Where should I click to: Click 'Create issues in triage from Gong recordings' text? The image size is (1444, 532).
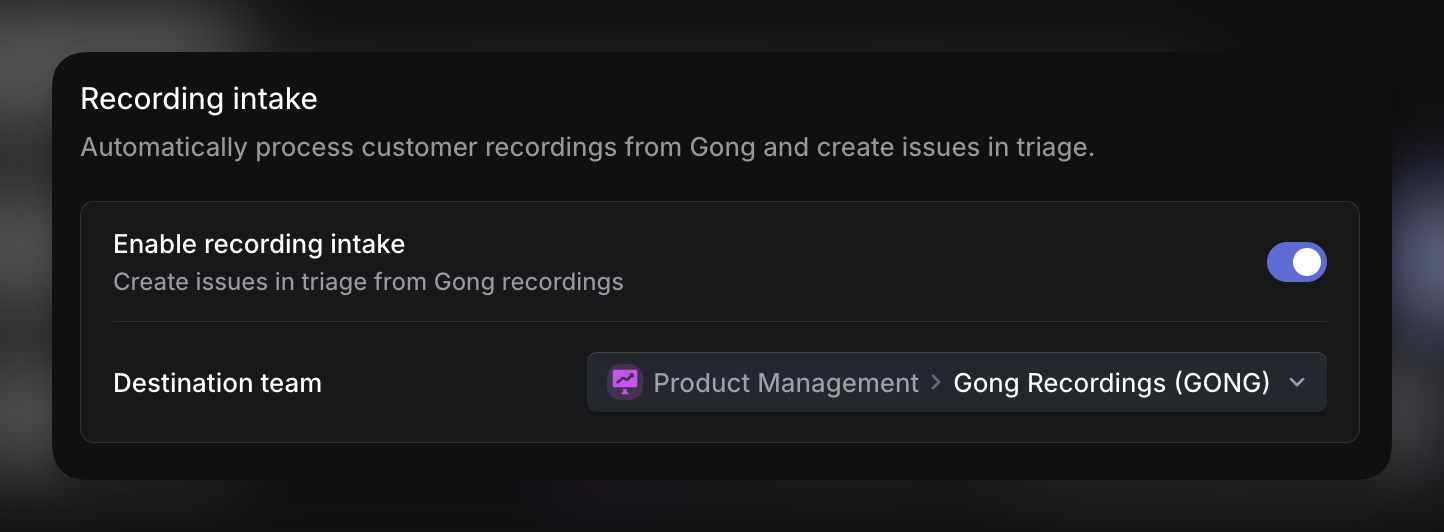click(x=368, y=282)
